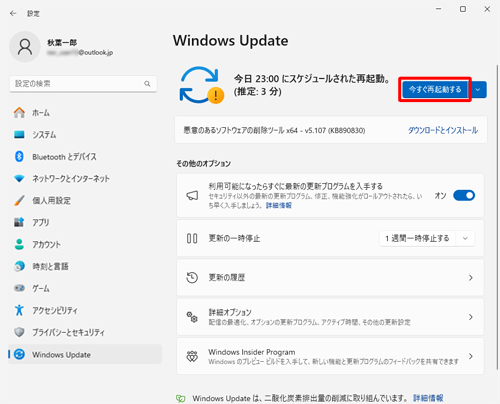Open Windows Insider Program via its chevron
The width and height of the screenshot is (500, 404).
(471, 356)
